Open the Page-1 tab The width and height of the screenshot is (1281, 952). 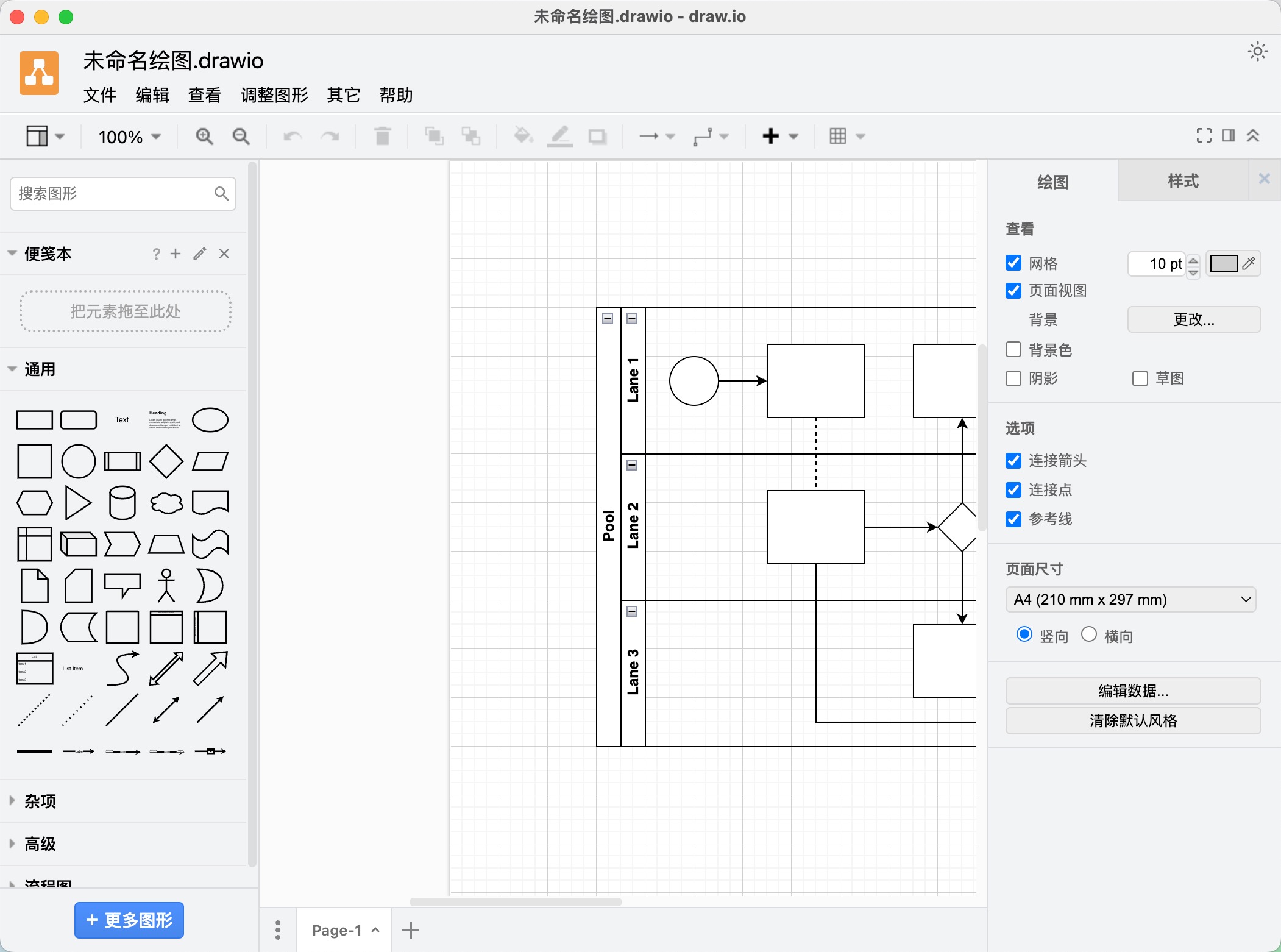(x=344, y=930)
